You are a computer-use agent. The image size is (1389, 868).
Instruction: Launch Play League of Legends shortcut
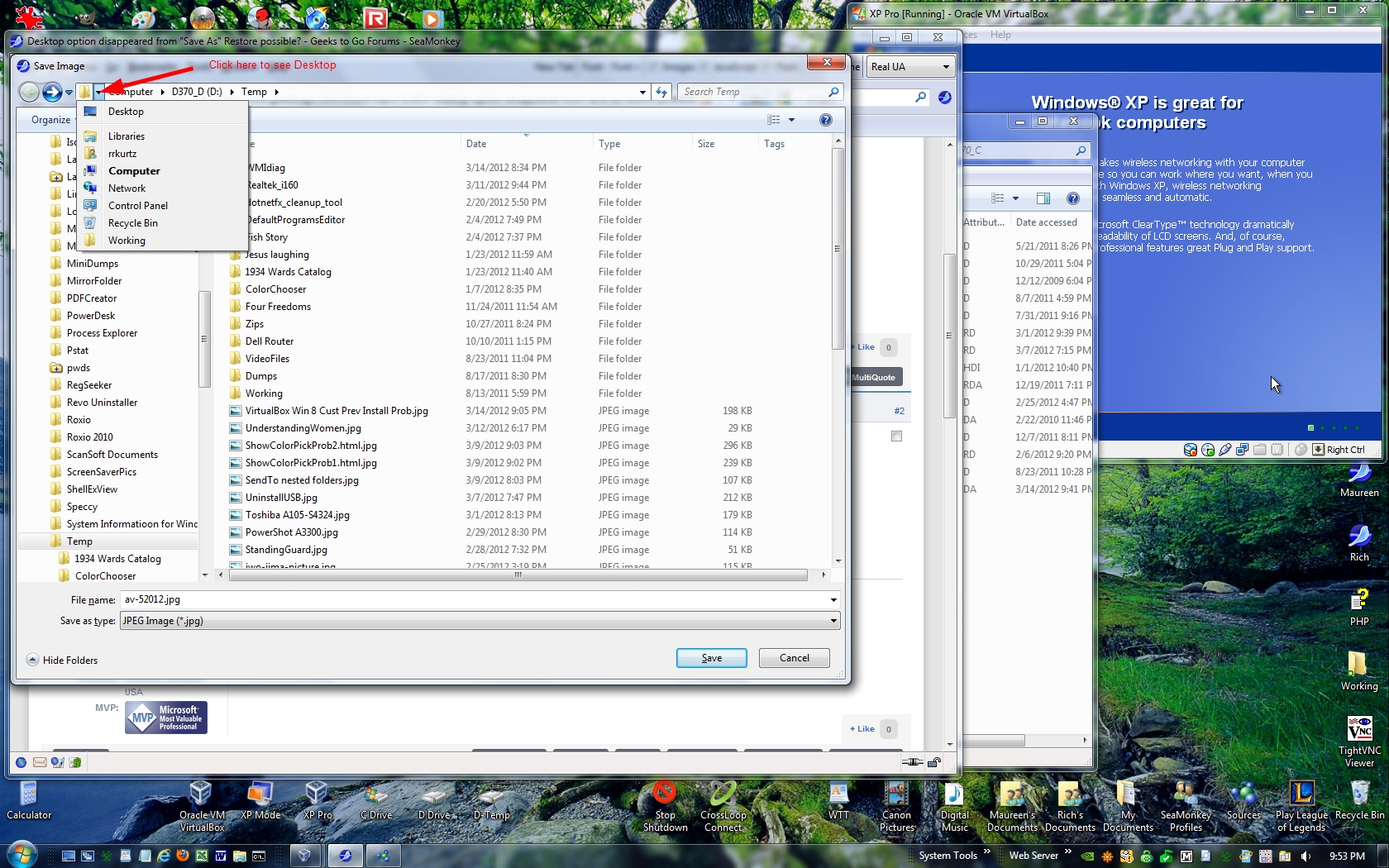tap(1301, 806)
